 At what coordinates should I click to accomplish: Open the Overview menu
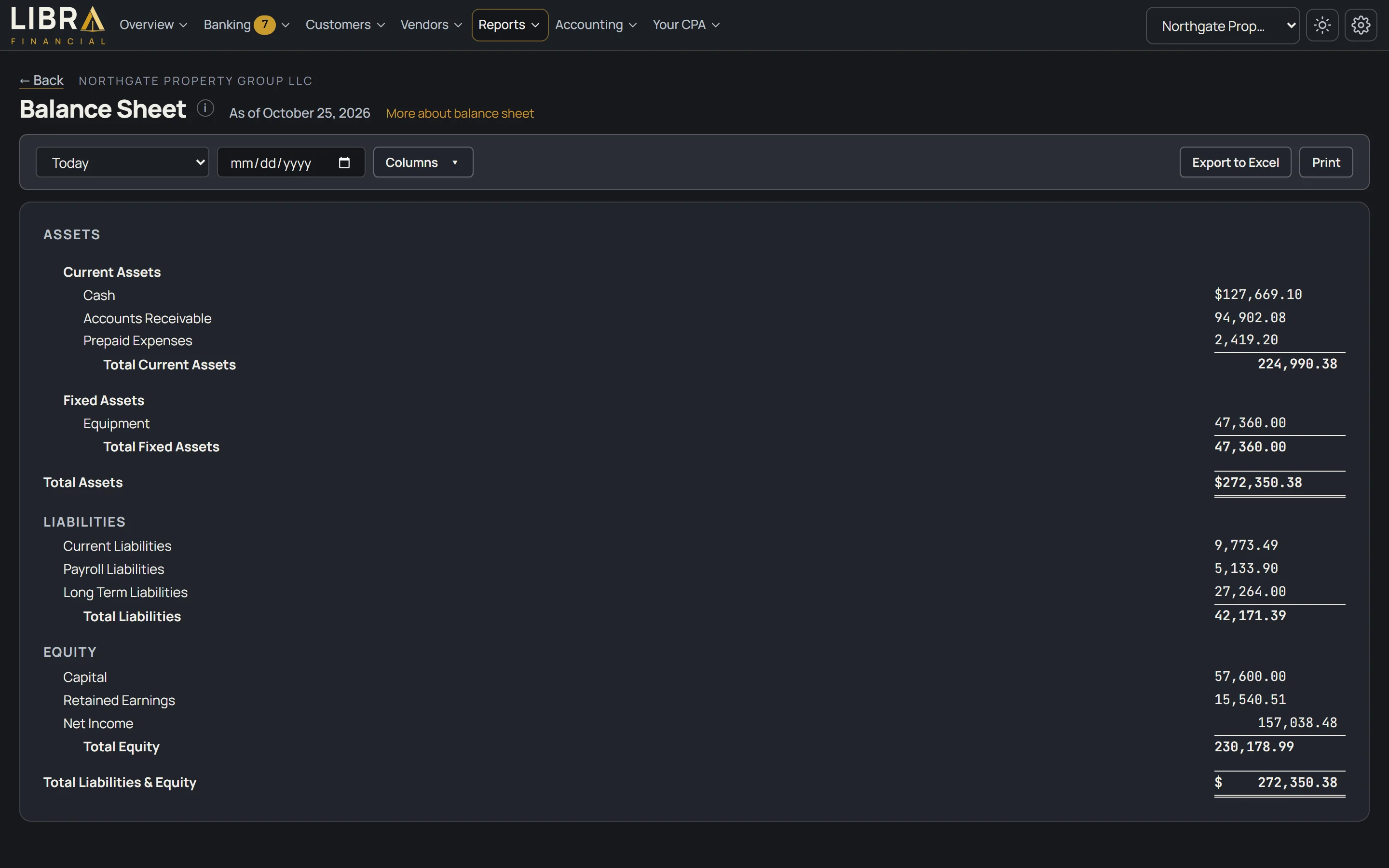pyautogui.click(x=153, y=25)
